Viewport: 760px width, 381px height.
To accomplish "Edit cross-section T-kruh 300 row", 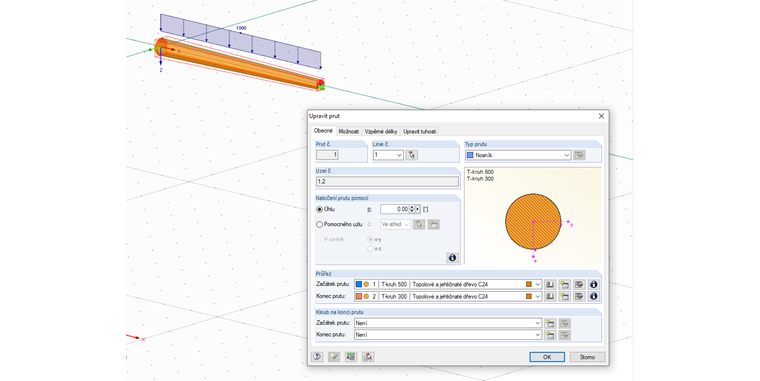I will tap(579, 296).
